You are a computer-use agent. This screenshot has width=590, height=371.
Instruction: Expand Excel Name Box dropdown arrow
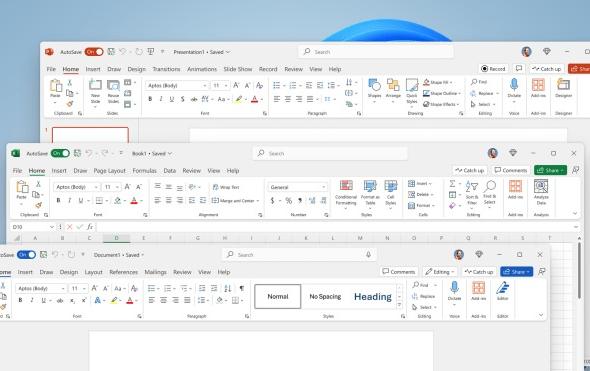pos(52,227)
